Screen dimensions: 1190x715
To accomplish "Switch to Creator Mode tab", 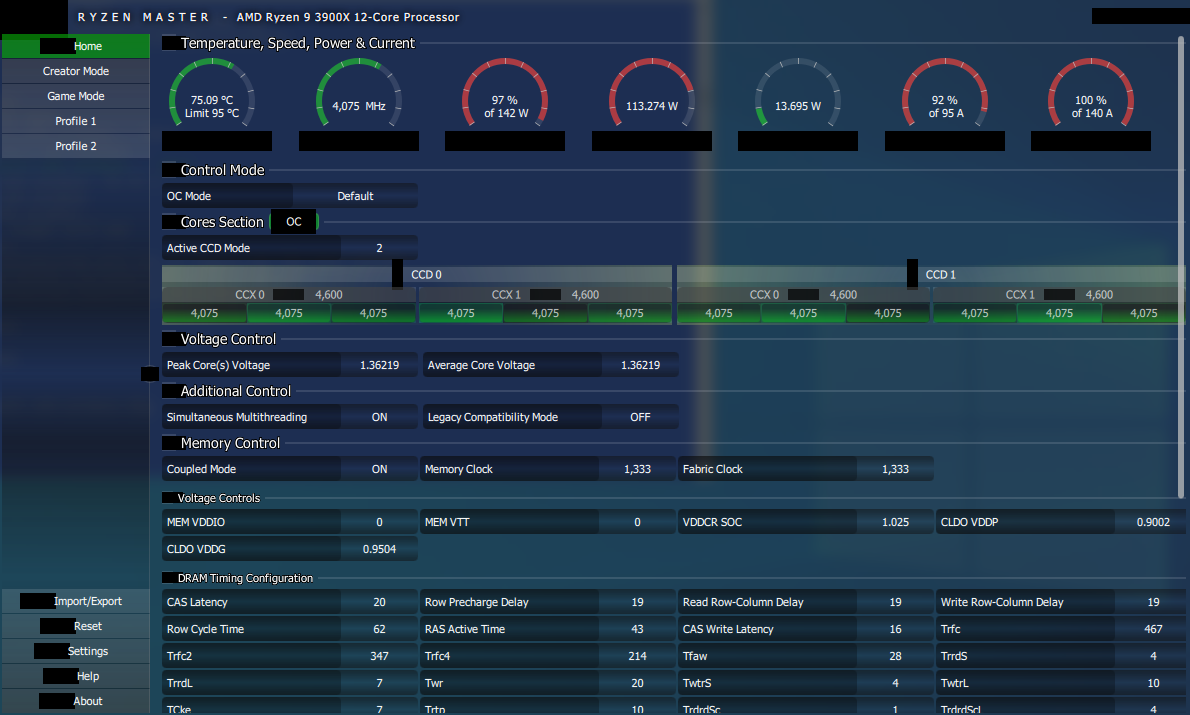I will (75, 71).
